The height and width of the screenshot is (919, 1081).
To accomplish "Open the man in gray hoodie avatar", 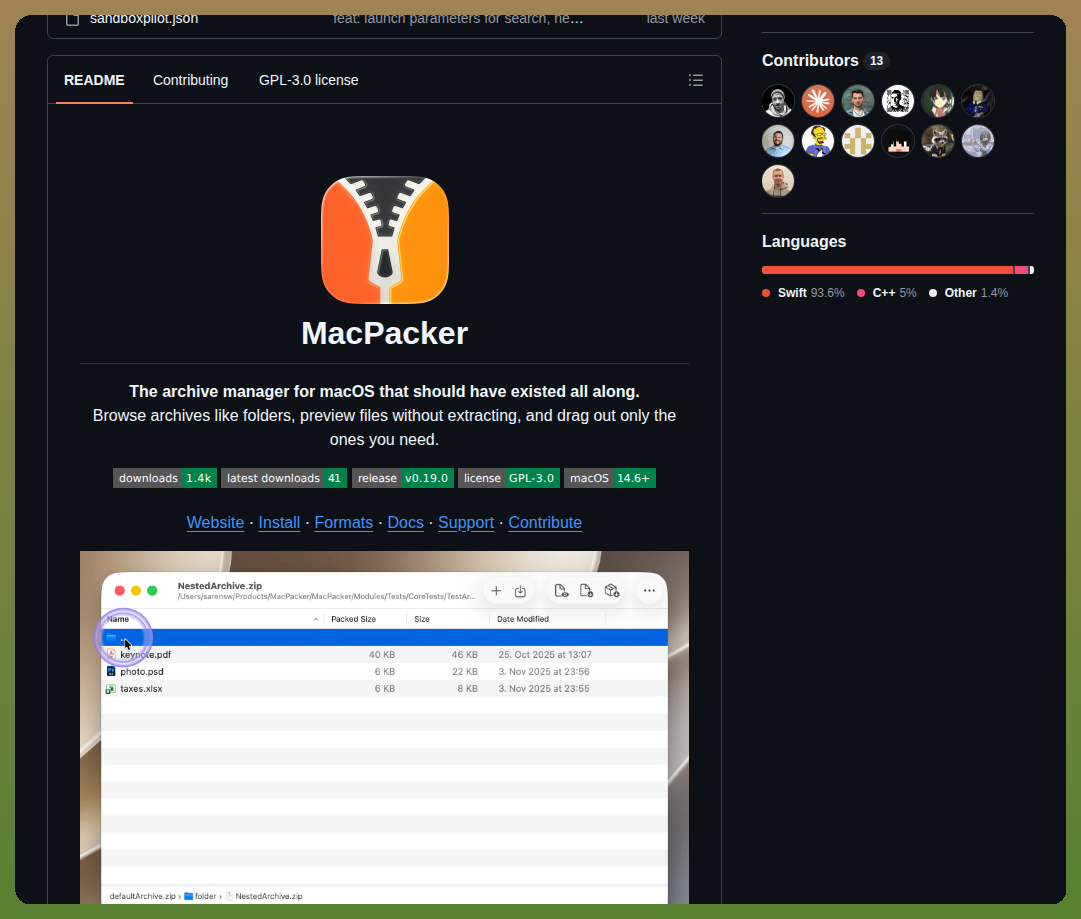I will [x=778, y=181].
